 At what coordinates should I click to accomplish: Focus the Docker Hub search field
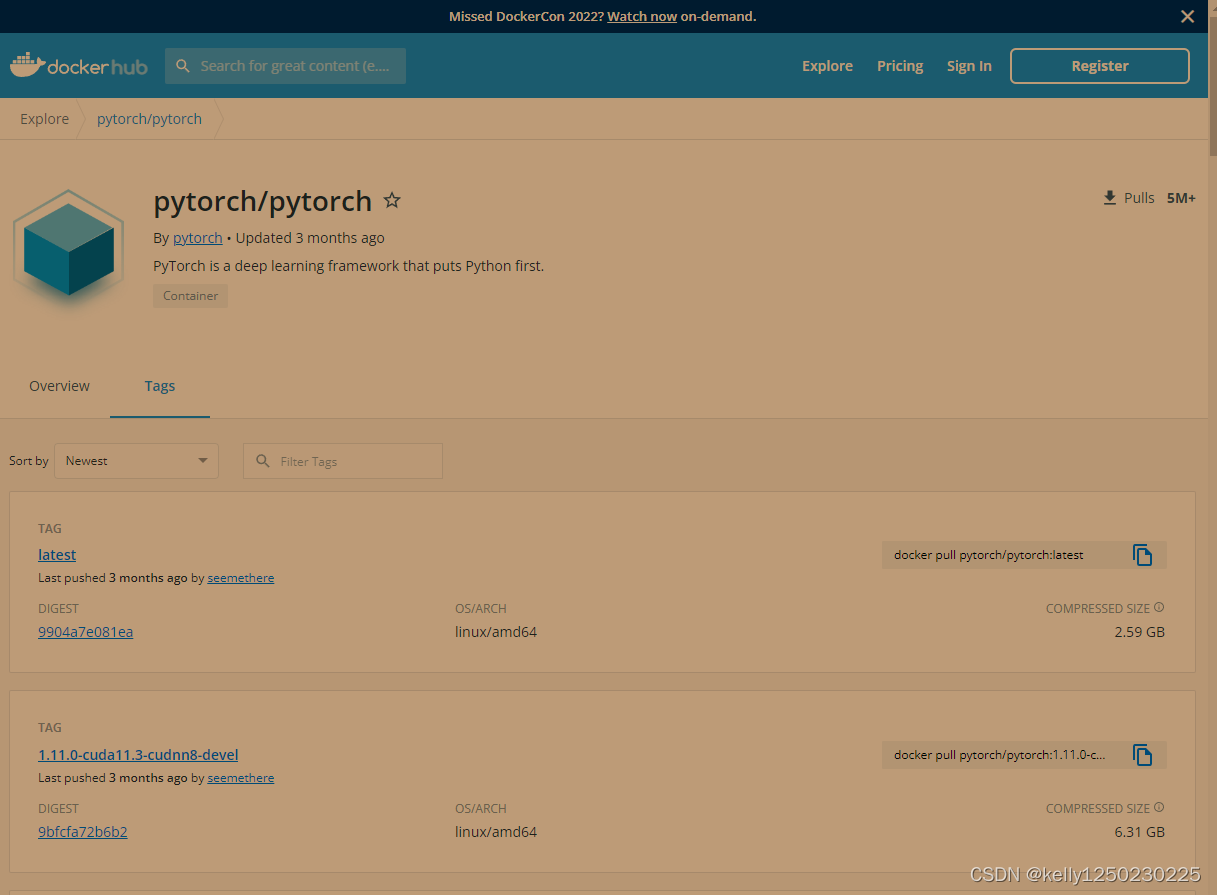(x=285, y=66)
